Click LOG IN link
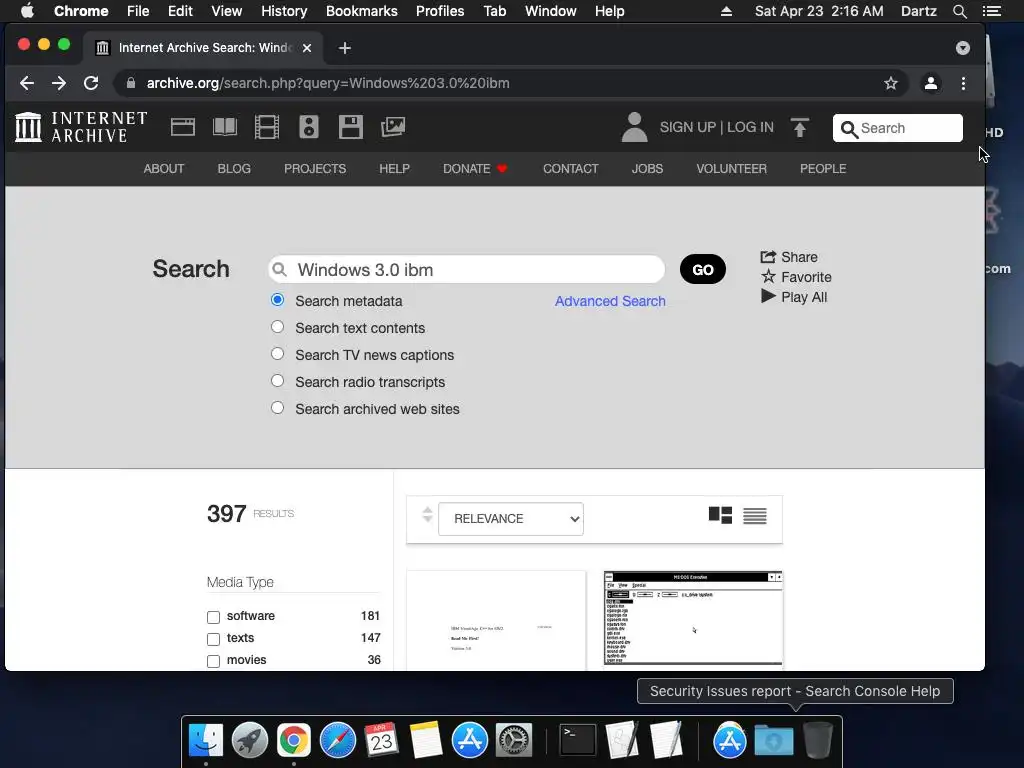Image resolution: width=1024 pixels, height=768 pixels. [x=750, y=127]
